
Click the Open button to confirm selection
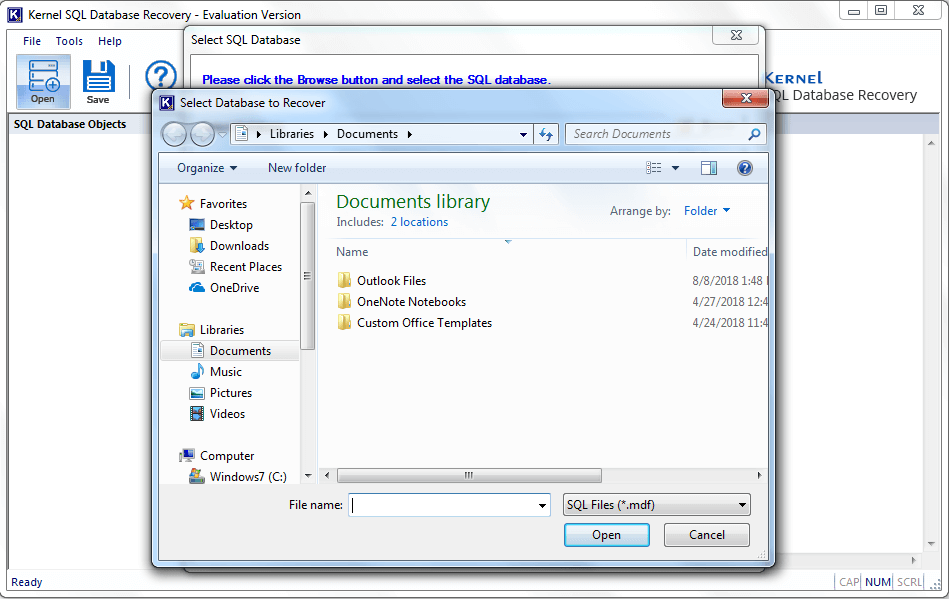tap(606, 535)
